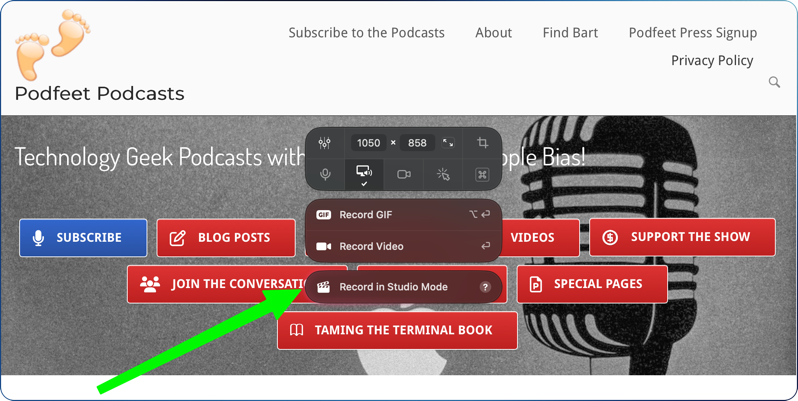Image resolution: width=798 pixels, height=401 pixels.
Task: Click the Podfeet footprints logo
Action: pyautogui.click(x=52, y=45)
